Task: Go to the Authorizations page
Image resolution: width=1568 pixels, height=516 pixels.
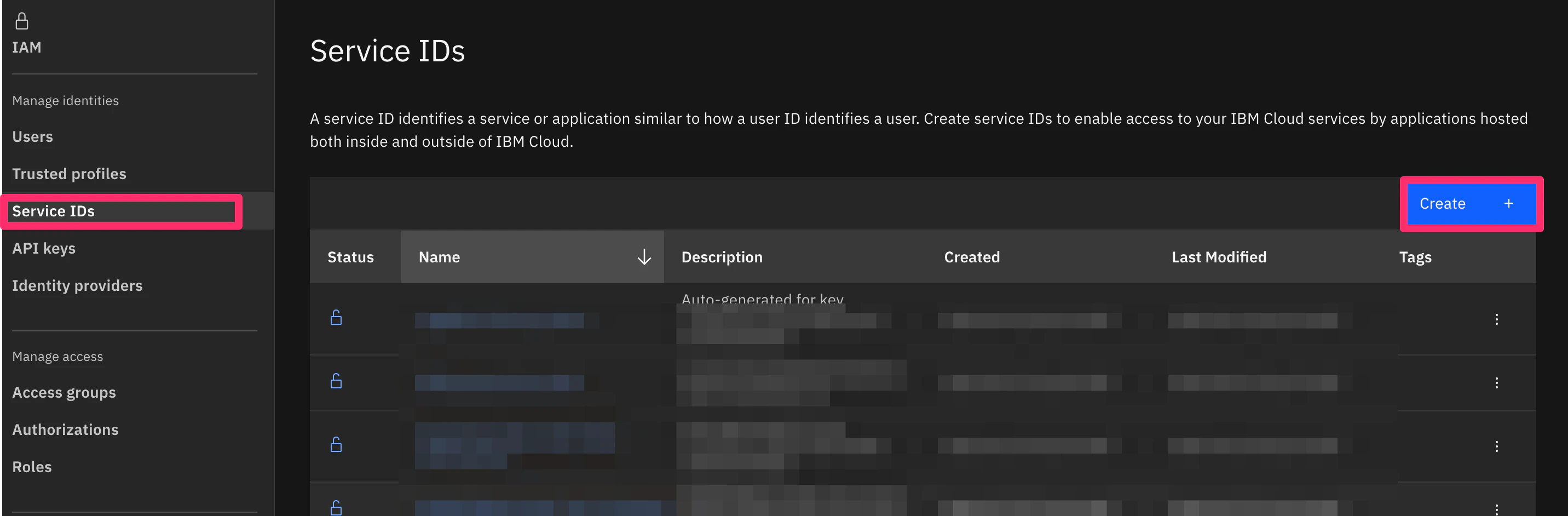Action: click(x=65, y=429)
